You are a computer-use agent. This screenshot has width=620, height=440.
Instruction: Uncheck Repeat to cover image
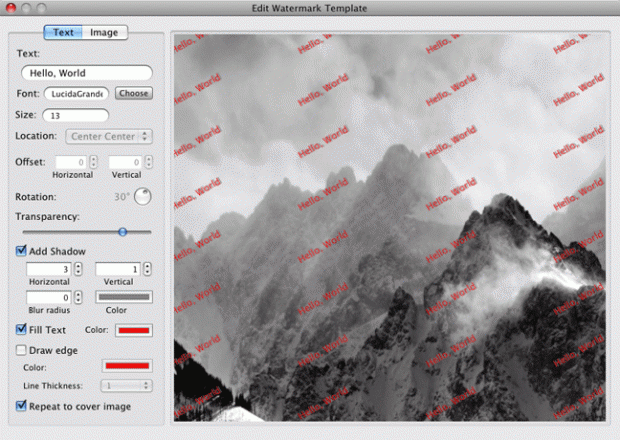[x=22, y=406]
